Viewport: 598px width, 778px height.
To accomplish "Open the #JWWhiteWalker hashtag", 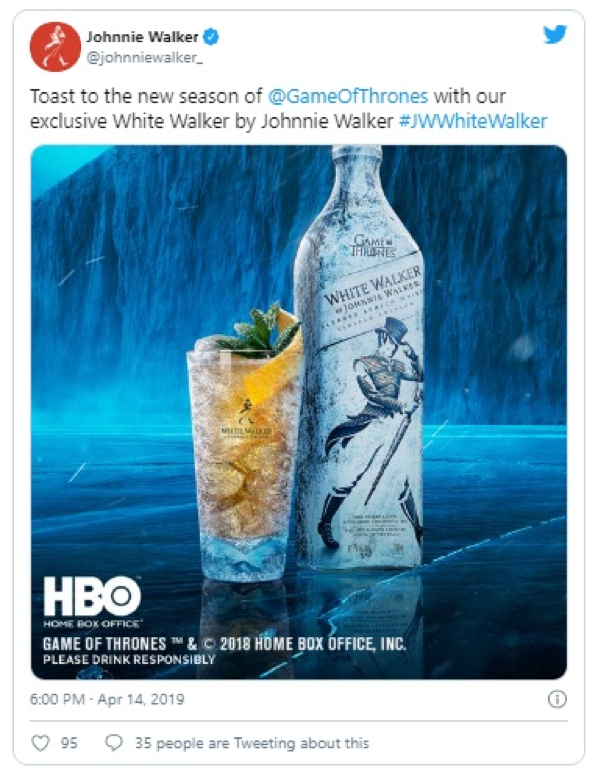I will 473,121.
